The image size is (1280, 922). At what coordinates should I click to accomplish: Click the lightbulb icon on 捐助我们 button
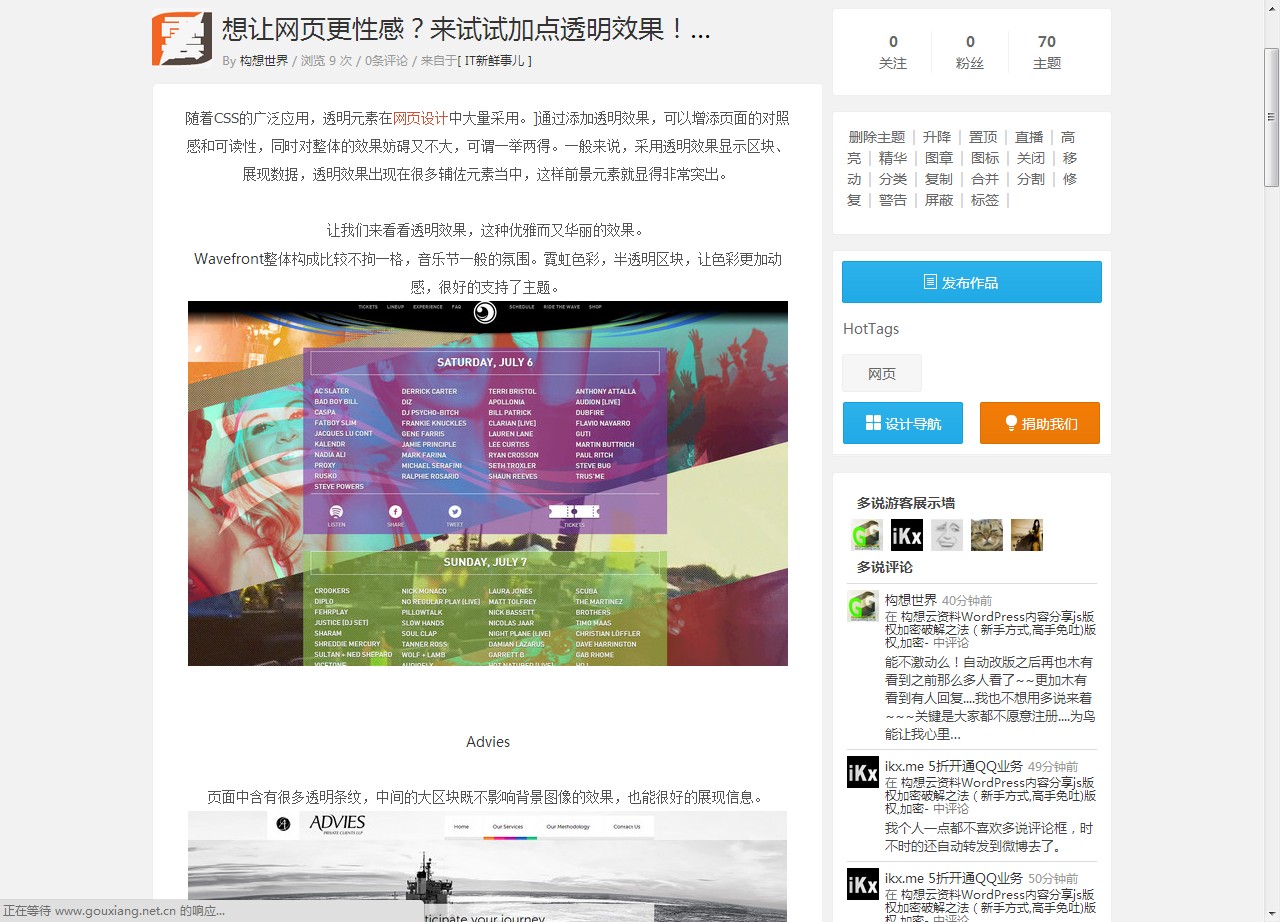coord(1012,423)
